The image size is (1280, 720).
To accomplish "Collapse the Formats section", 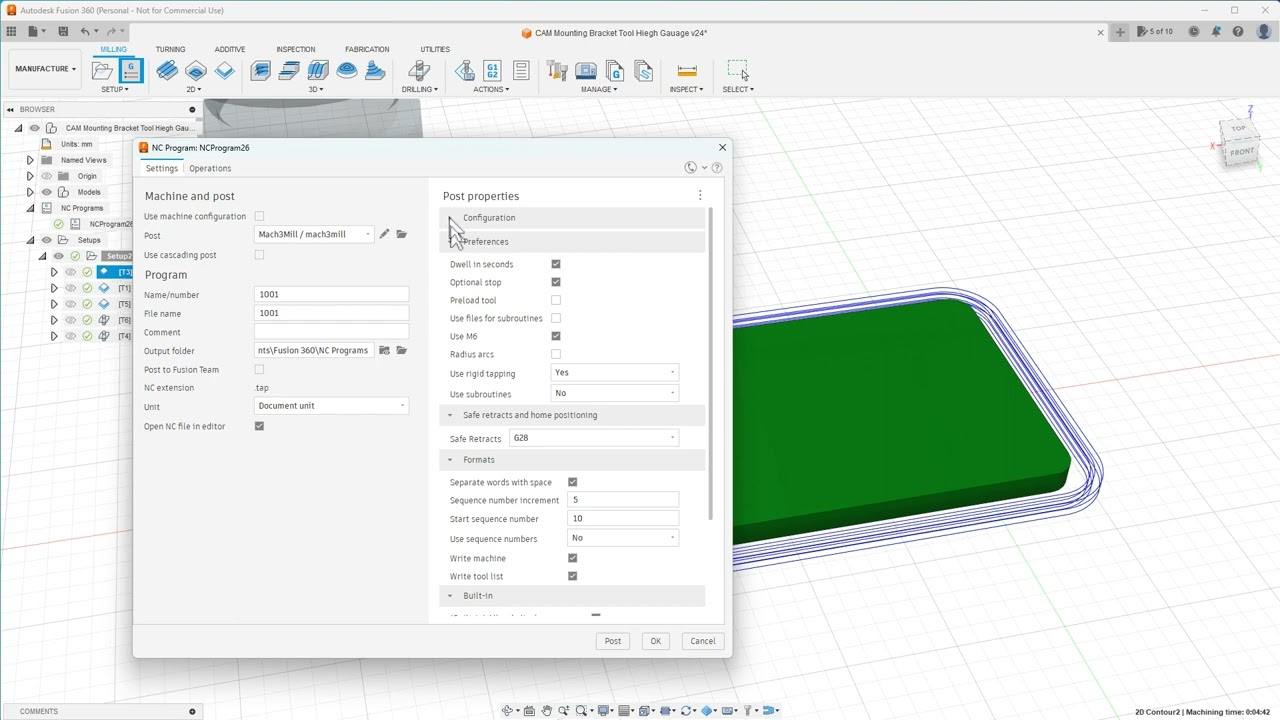I will pyautogui.click(x=450, y=460).
